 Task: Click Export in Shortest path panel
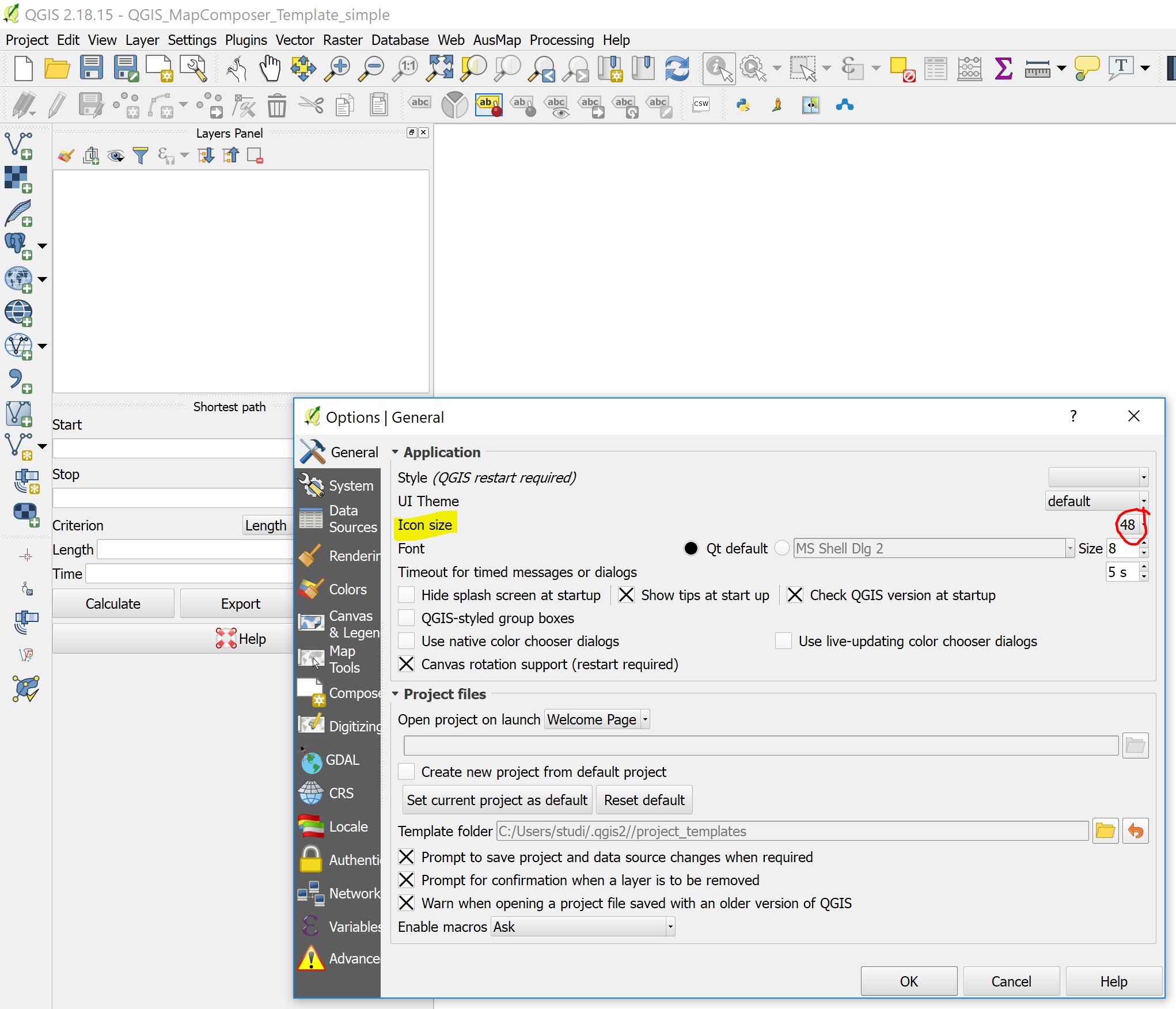(x=241, y=604)
